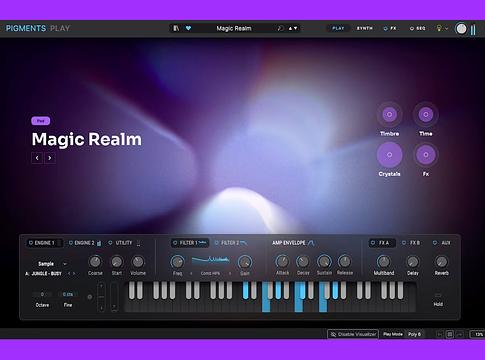485x360 pixels.
Task: Click the Multiband FX knob
Action: click(384, 262)
